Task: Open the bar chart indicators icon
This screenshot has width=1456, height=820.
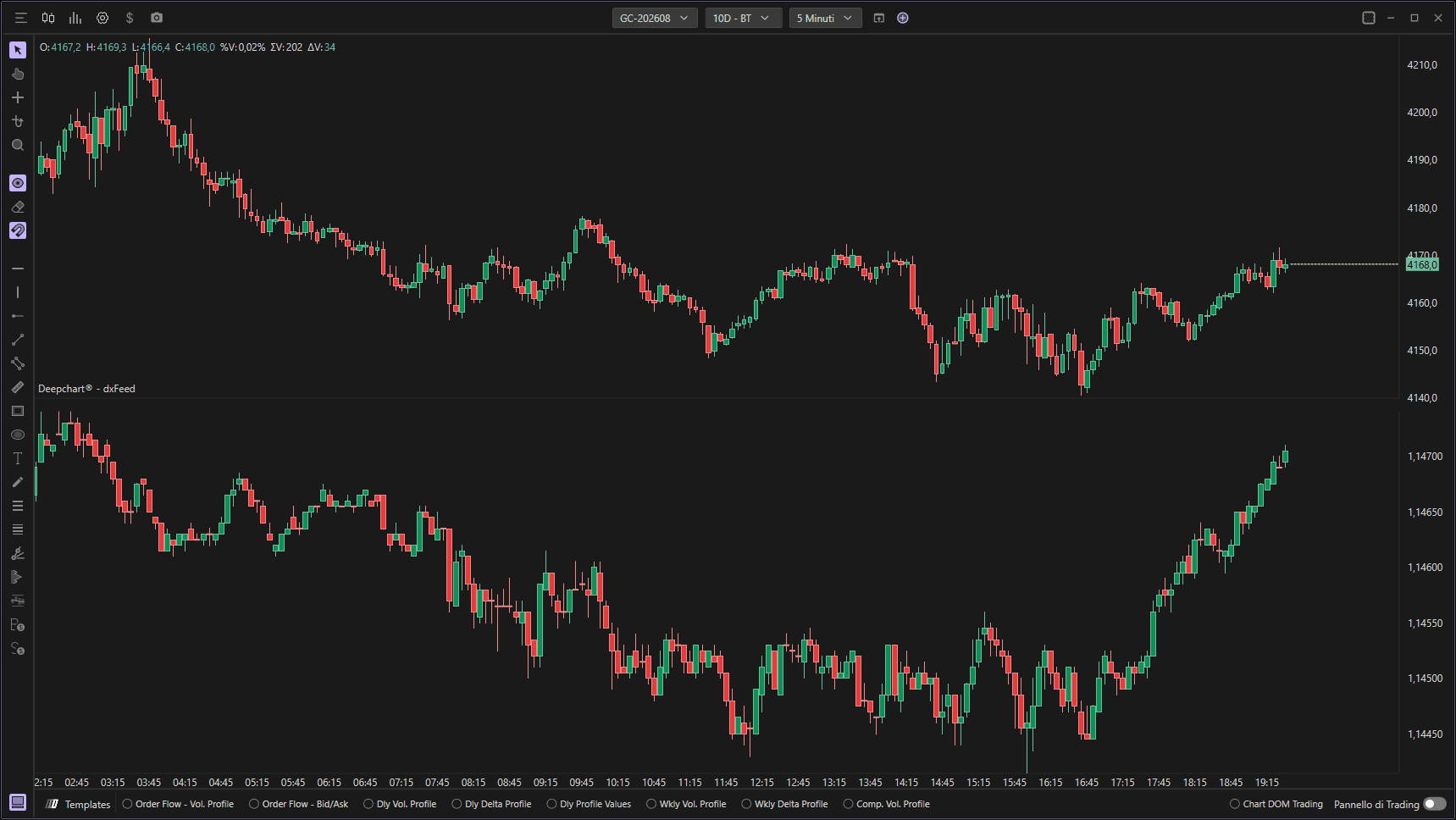Action: pyautogui.click(x=75, y=18)
